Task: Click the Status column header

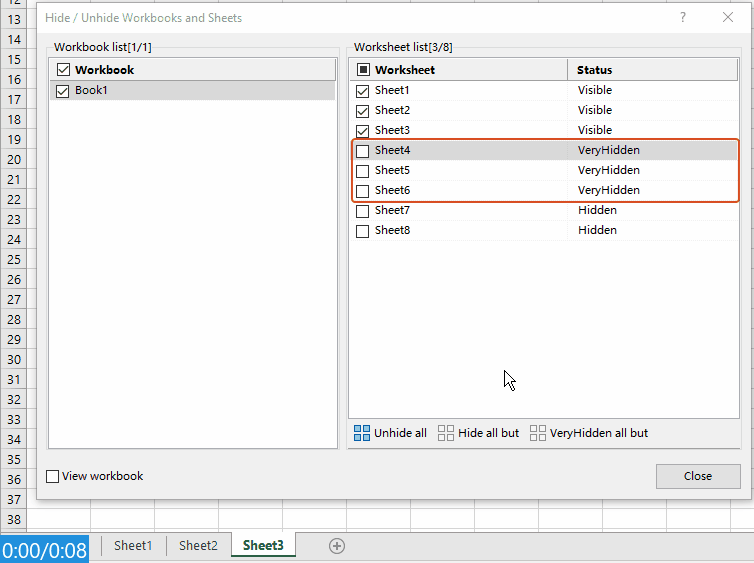Action: point(653,70)
